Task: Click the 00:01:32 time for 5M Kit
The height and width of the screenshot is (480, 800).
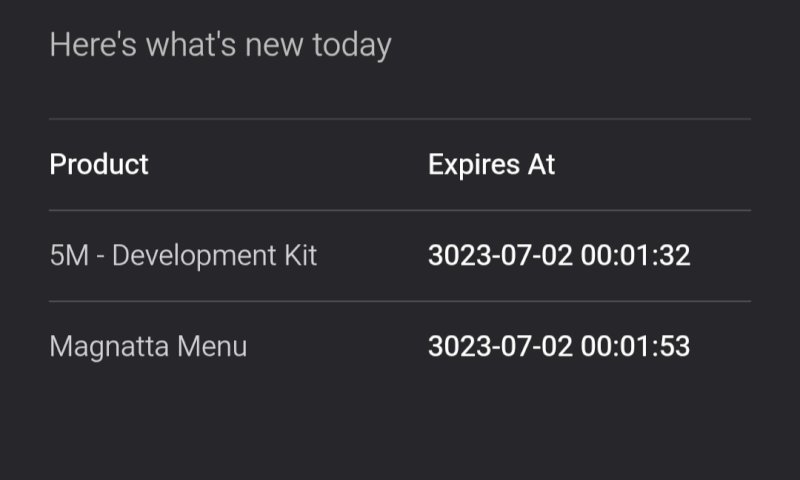Action: 636,255
